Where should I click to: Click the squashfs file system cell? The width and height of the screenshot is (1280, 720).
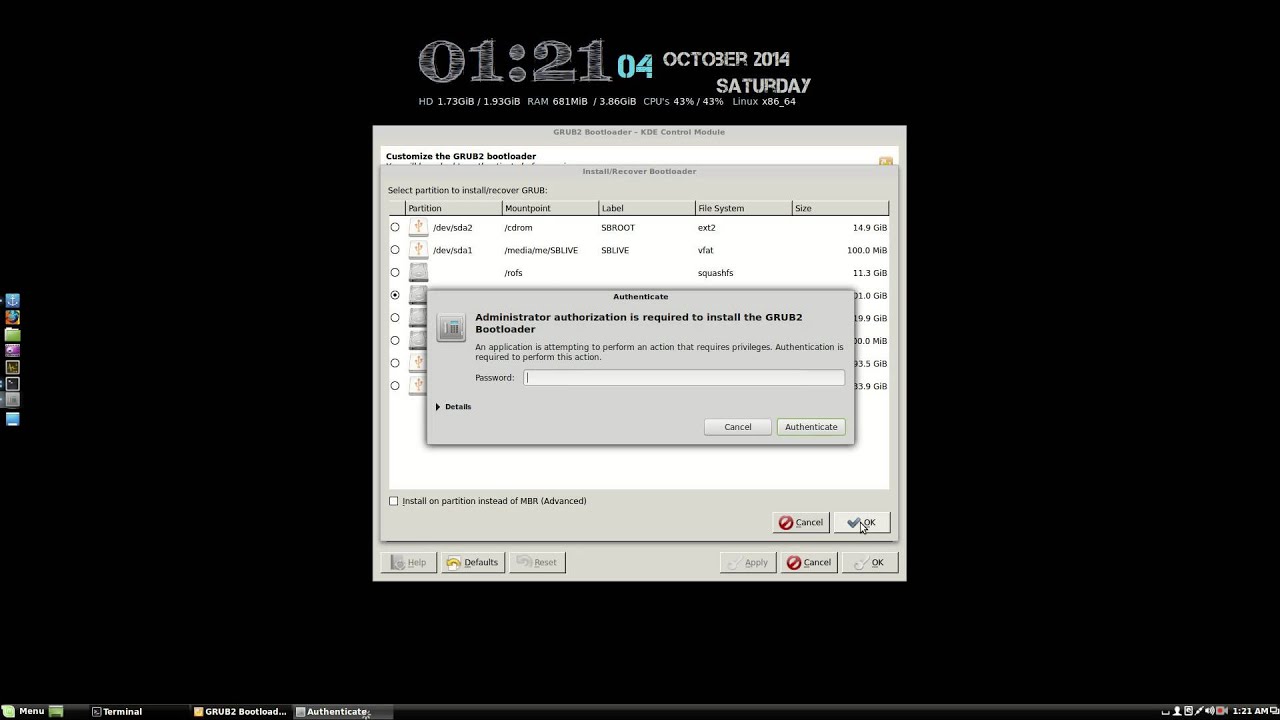pos(715,273)
